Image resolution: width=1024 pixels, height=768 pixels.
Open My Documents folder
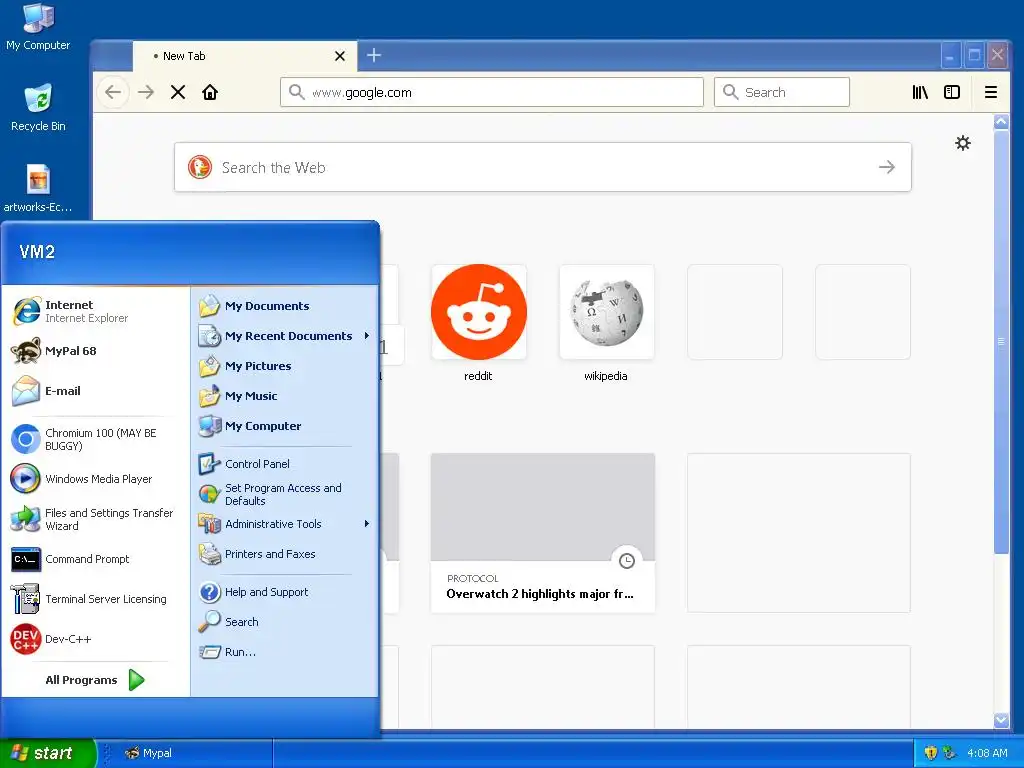[x=284, y=306]
